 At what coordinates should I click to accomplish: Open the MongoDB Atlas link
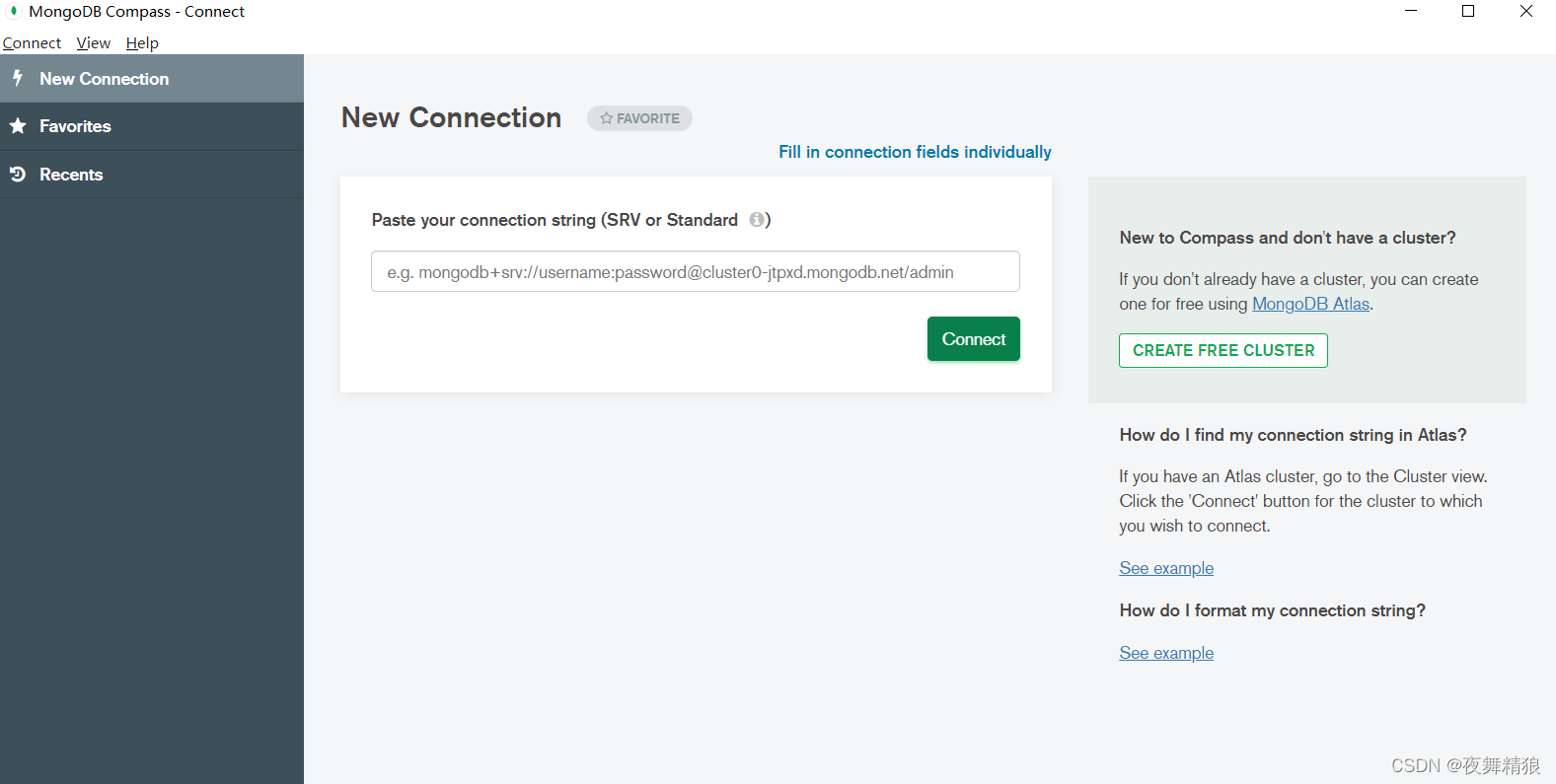[1310, 304]
